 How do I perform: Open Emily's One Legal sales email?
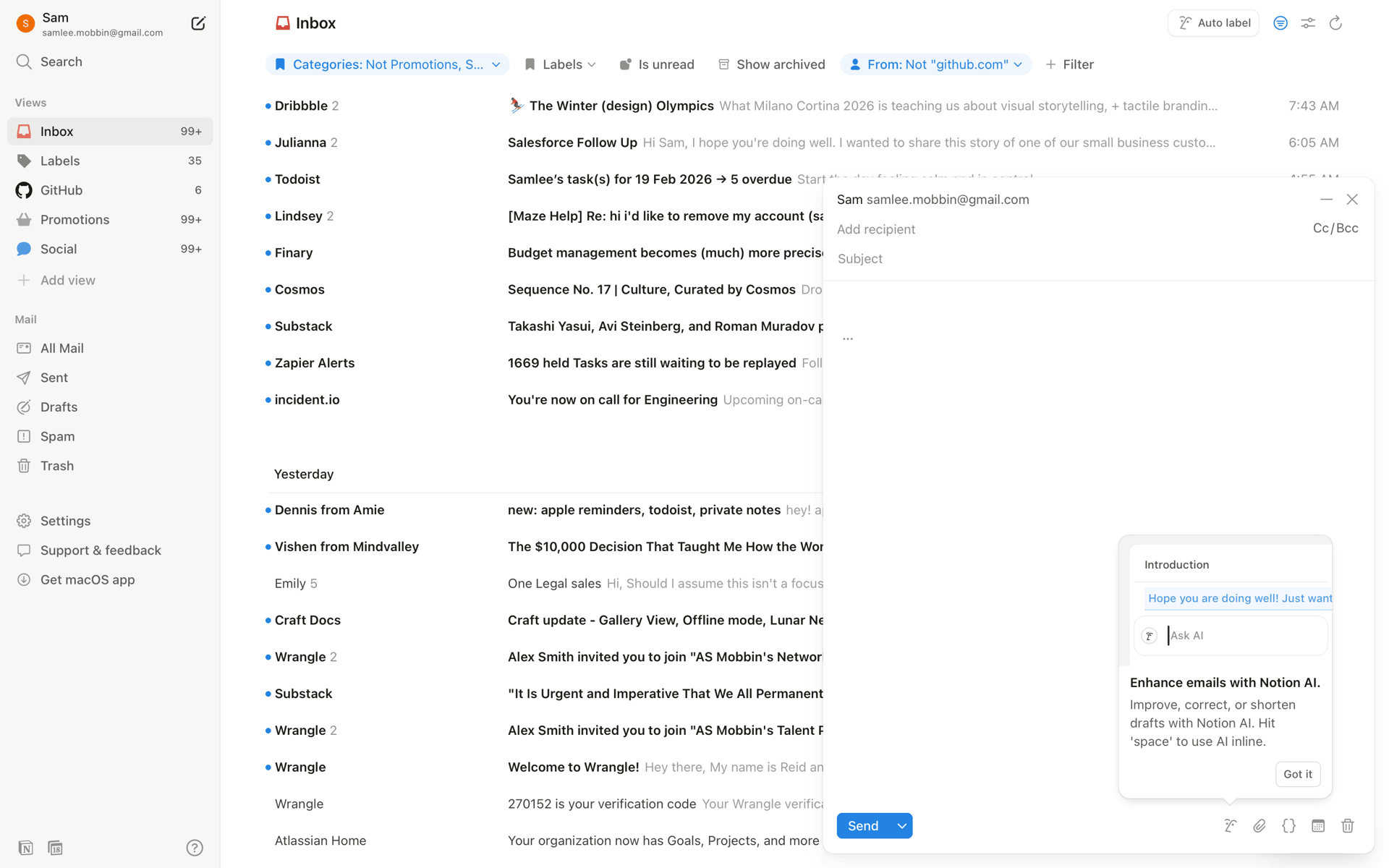(544, 583)
